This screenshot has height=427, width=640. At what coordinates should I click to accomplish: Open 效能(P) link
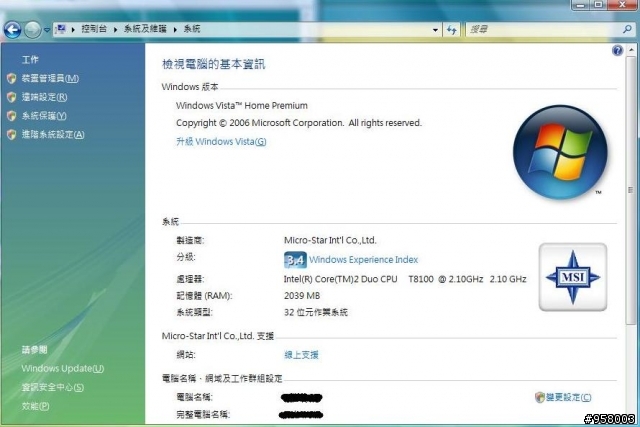tap(36, 406)
